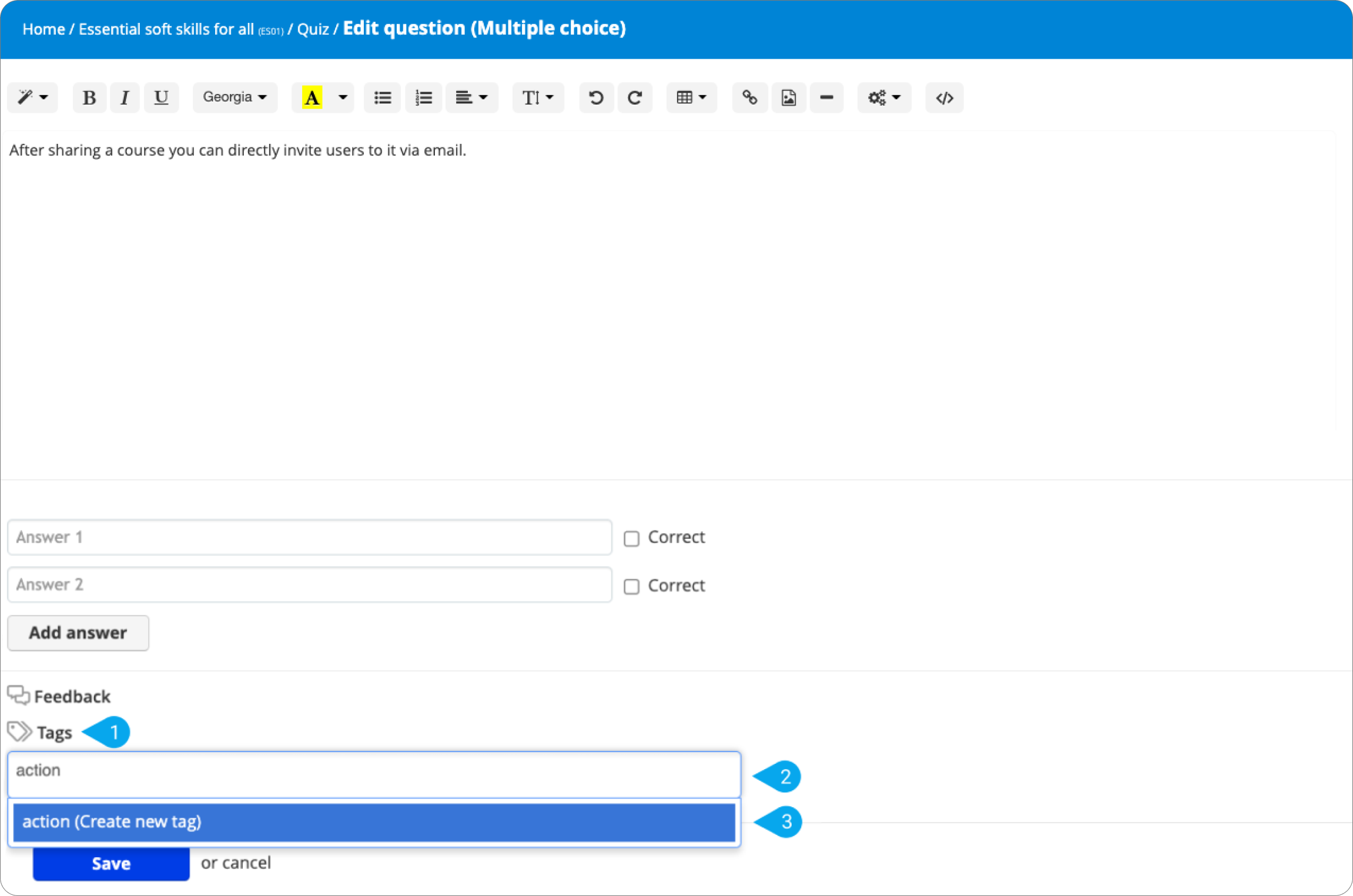Open the table insertion dropdown
The height and width of the screenshot is (896, 1353).
click(x=691, y=97)
